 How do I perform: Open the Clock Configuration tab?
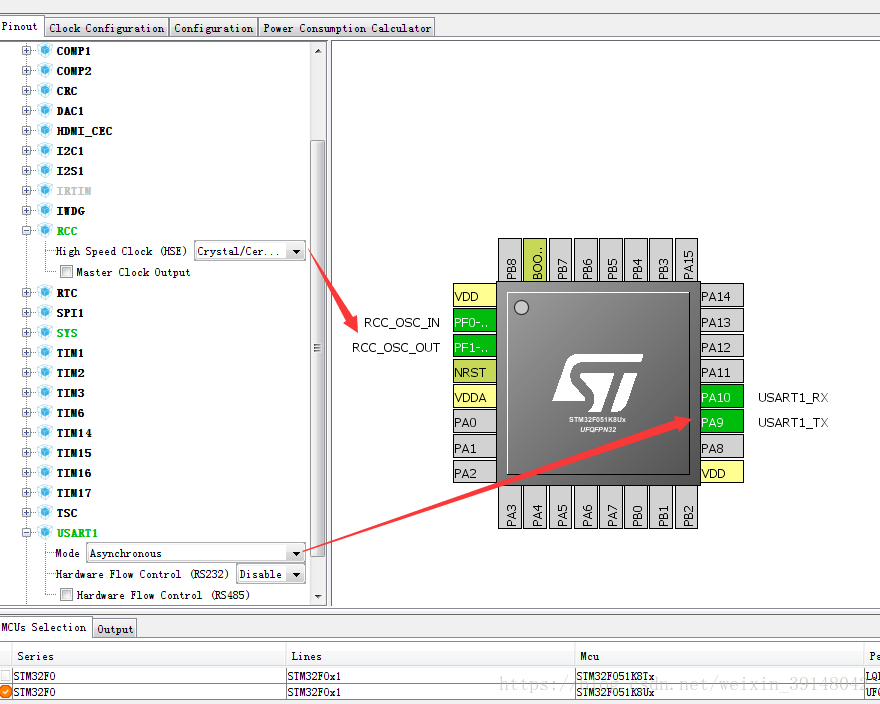coord(106,28)
